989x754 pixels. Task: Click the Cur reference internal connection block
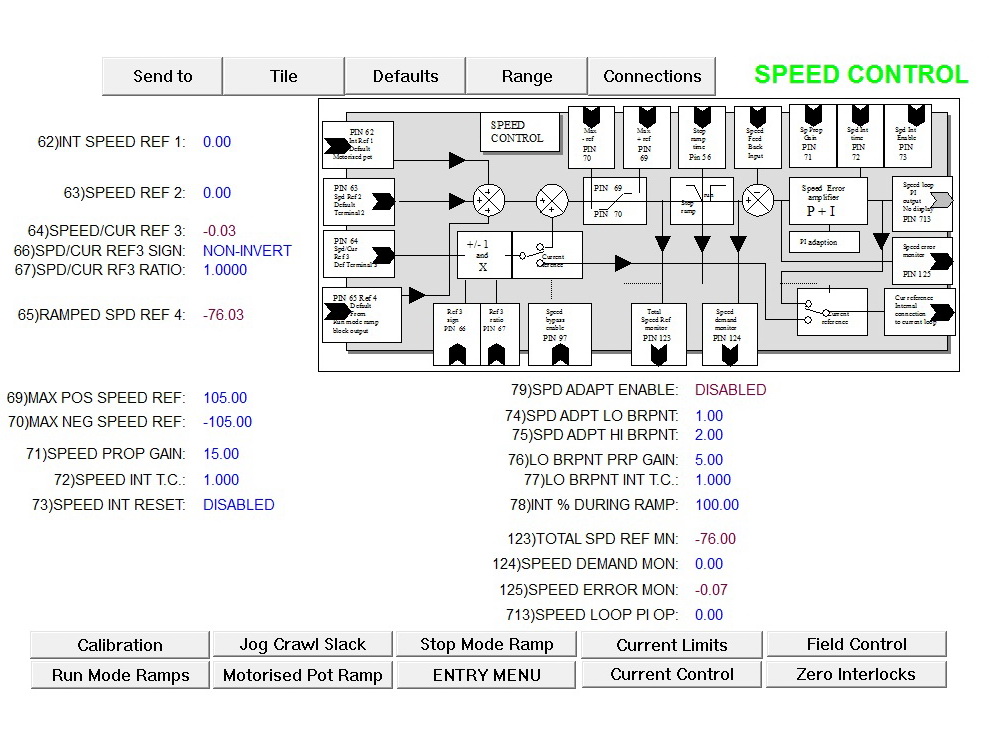920,312
